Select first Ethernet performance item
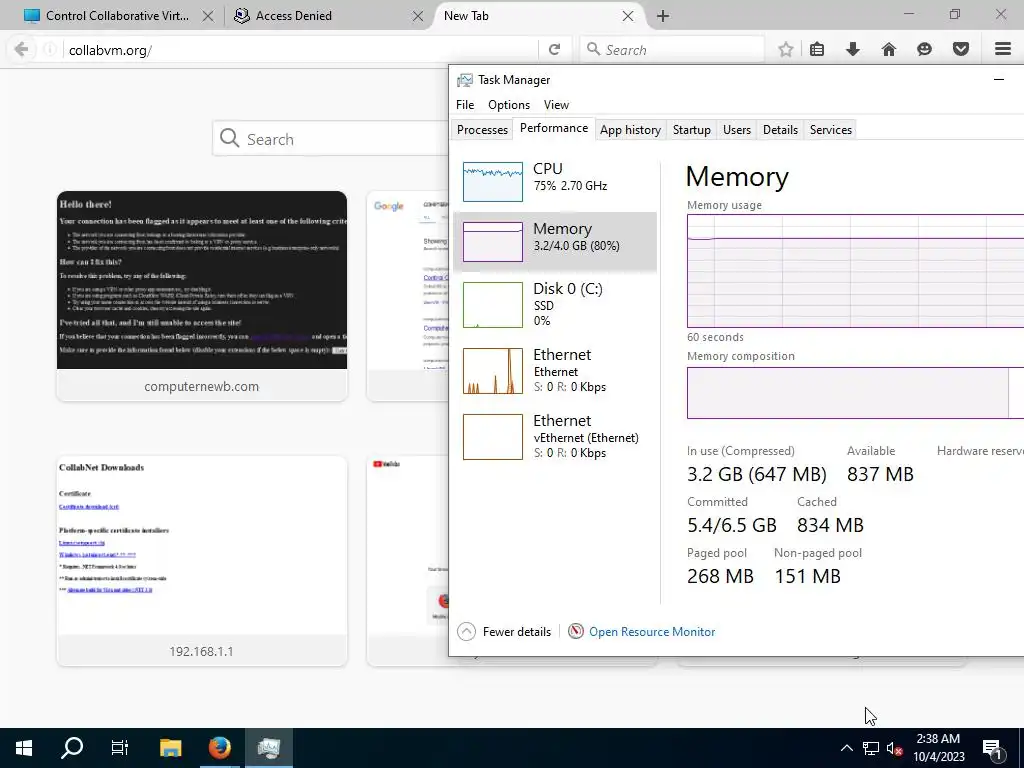The height and width of the screenshot is (768, 1024). point(555,370)
